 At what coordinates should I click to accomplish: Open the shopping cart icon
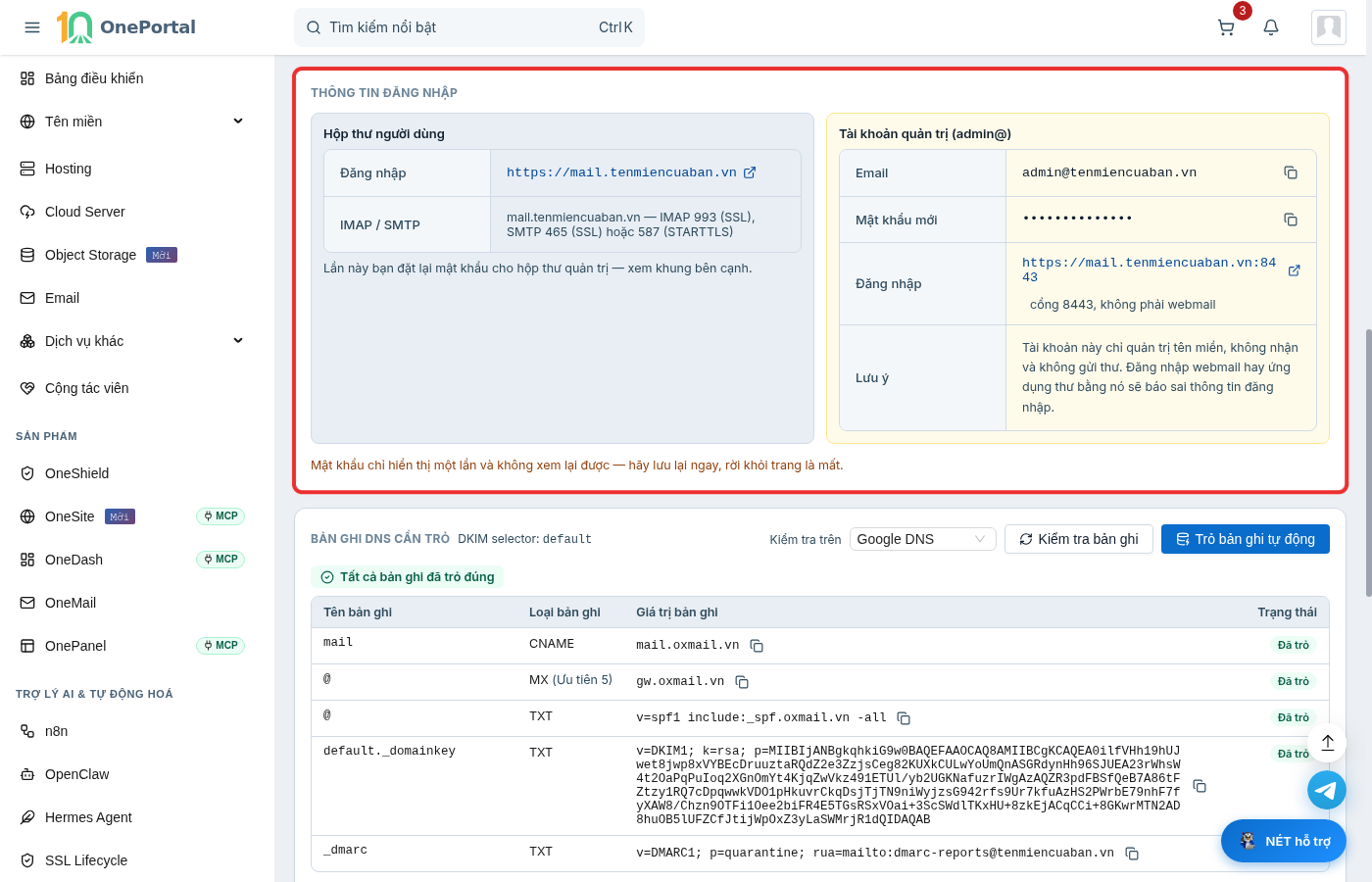[x=1226, y=27]
